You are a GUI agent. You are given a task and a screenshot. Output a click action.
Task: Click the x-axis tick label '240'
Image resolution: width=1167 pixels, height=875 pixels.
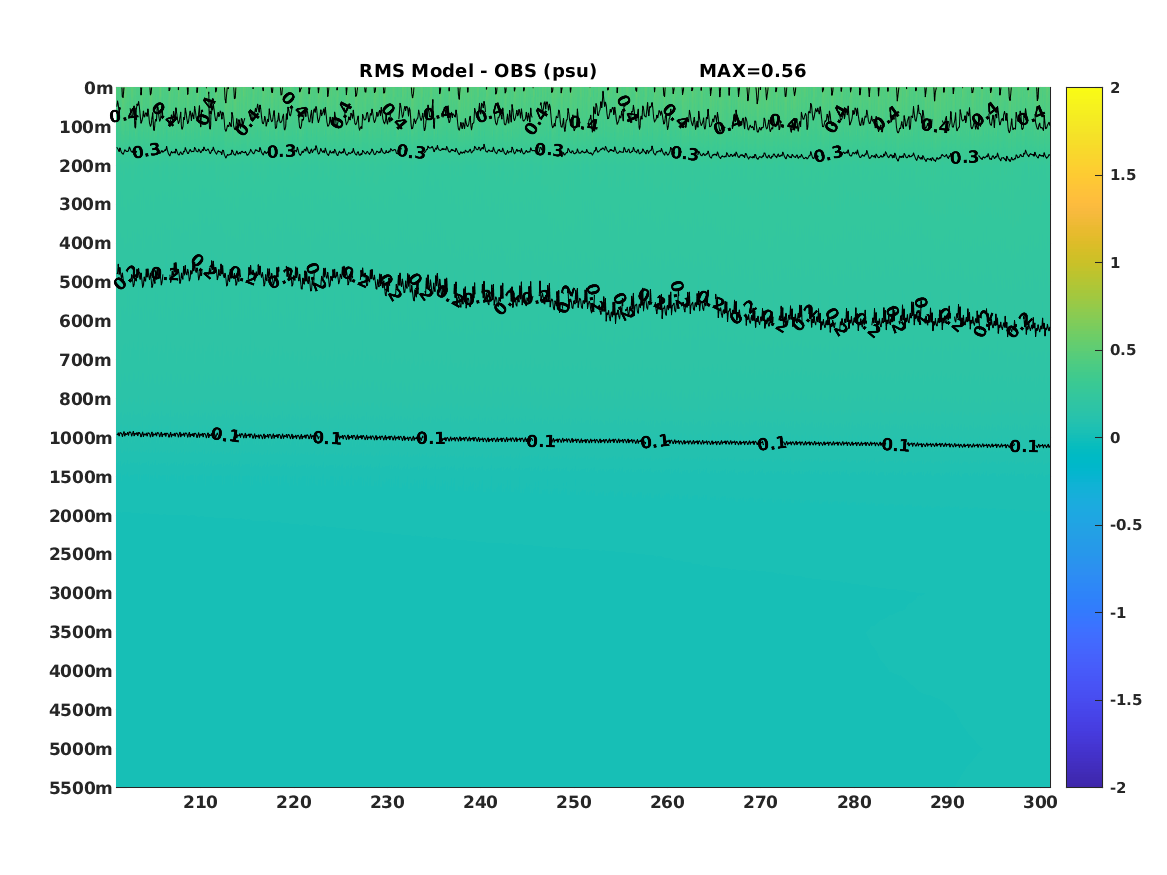(481, 803)
